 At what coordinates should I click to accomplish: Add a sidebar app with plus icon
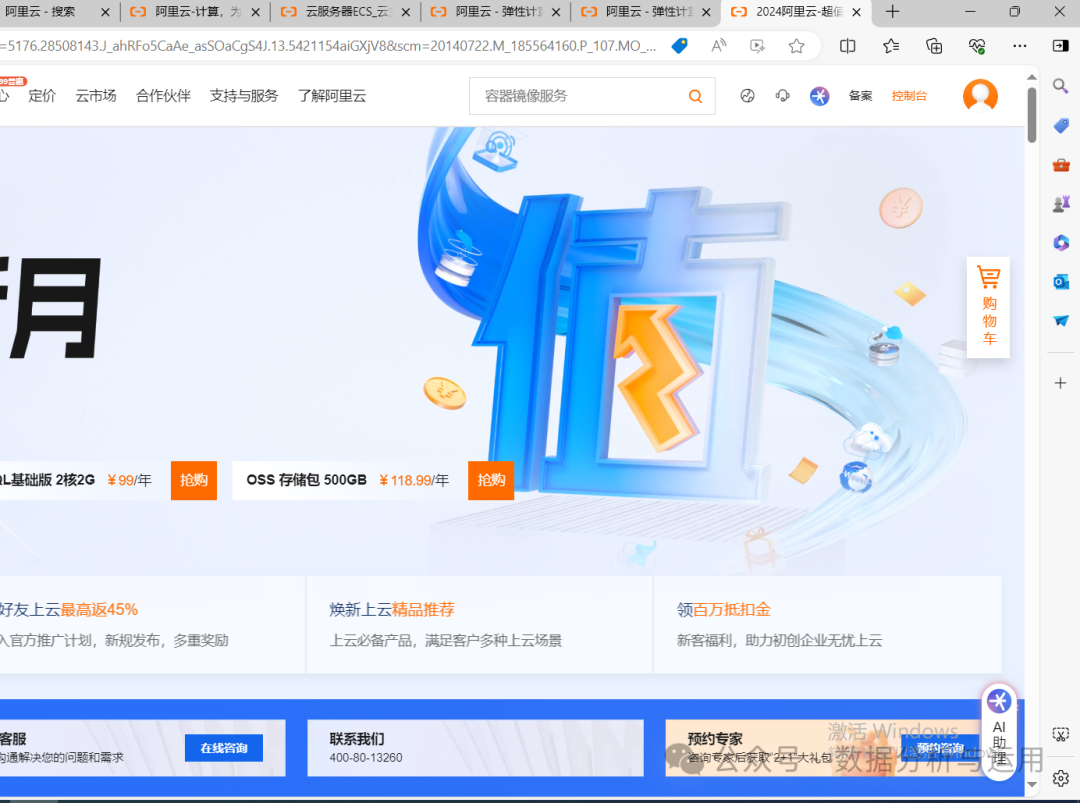coord(1061,383)
